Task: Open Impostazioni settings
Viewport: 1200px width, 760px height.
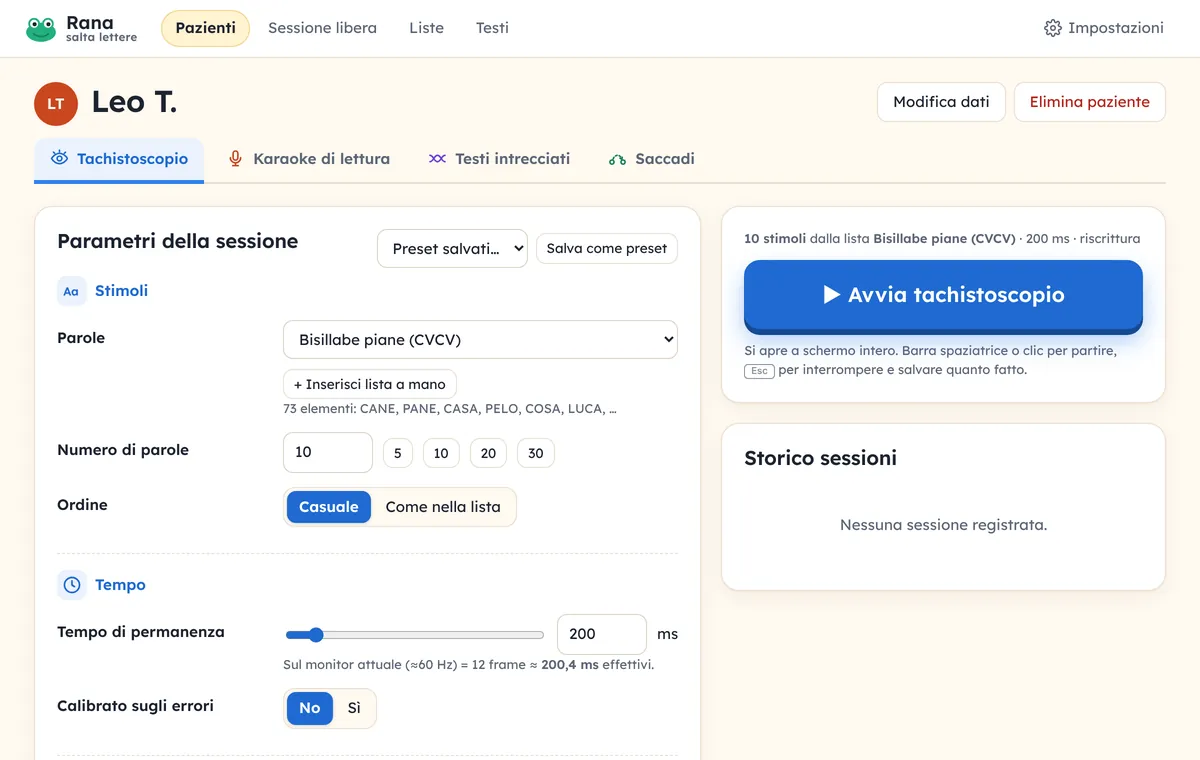Action: click(1104, 28)
